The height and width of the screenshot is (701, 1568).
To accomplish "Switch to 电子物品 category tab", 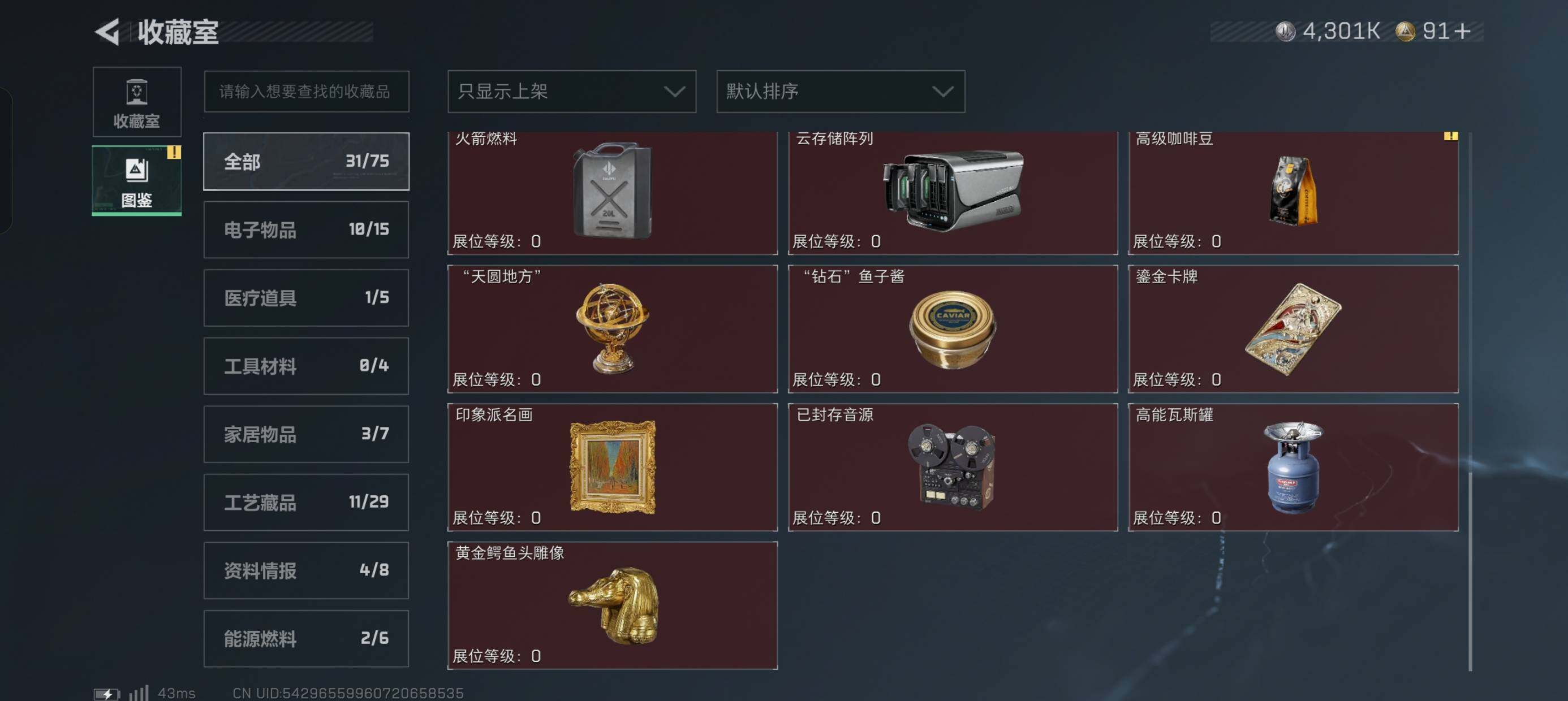I will pos(306,230).
